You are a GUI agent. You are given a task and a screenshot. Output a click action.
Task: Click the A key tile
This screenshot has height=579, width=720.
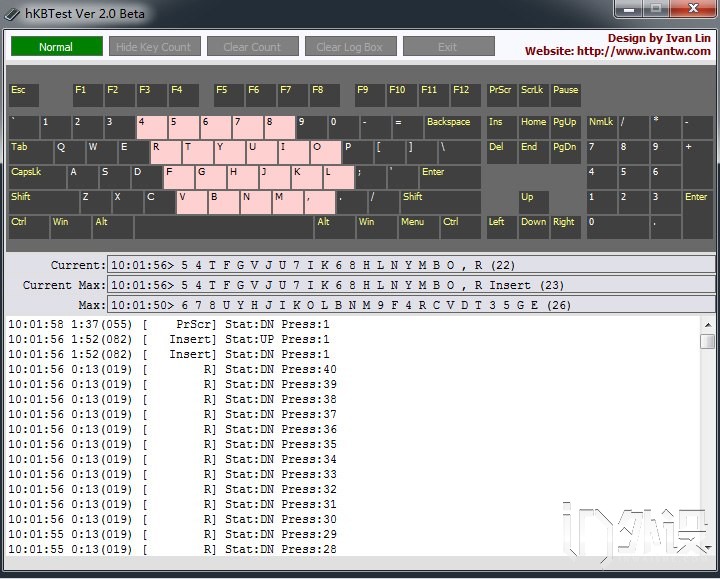click(83, 177)
